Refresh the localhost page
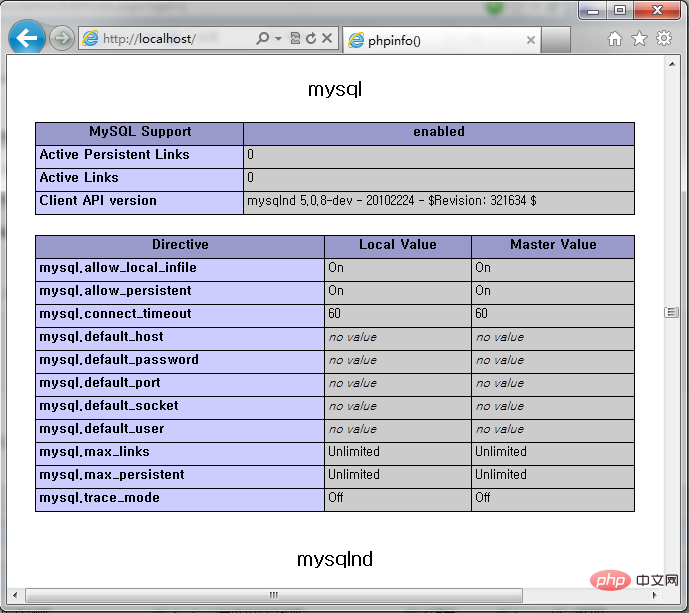The width and height of the screenshot is (689, 613). point(311,38)
